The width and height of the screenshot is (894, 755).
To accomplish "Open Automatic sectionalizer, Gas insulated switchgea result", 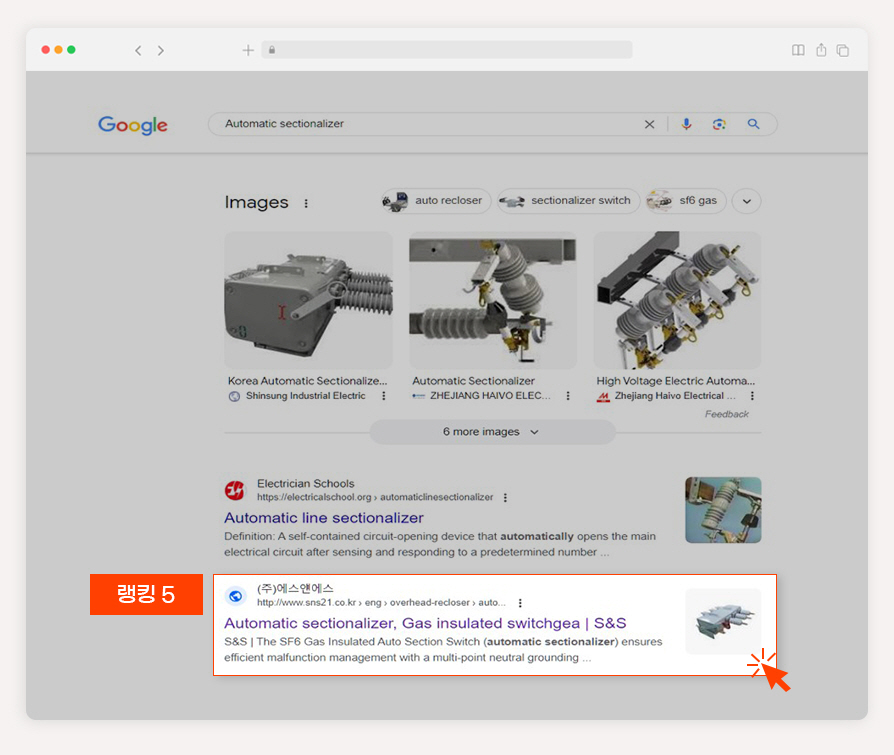I will 425,623.
